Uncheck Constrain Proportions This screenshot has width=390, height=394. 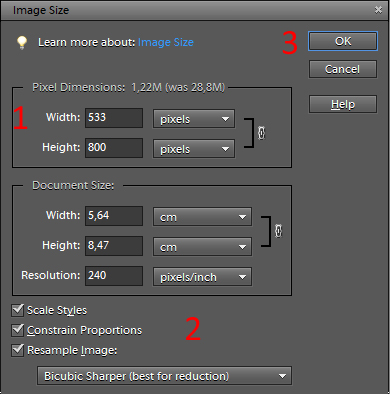18,330
